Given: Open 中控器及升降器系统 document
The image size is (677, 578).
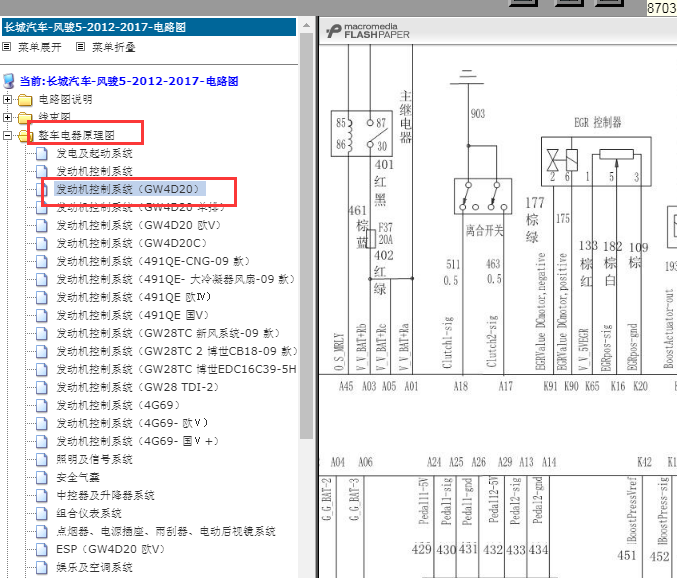Looking at the screenshot, I should (x=105, y=495).
